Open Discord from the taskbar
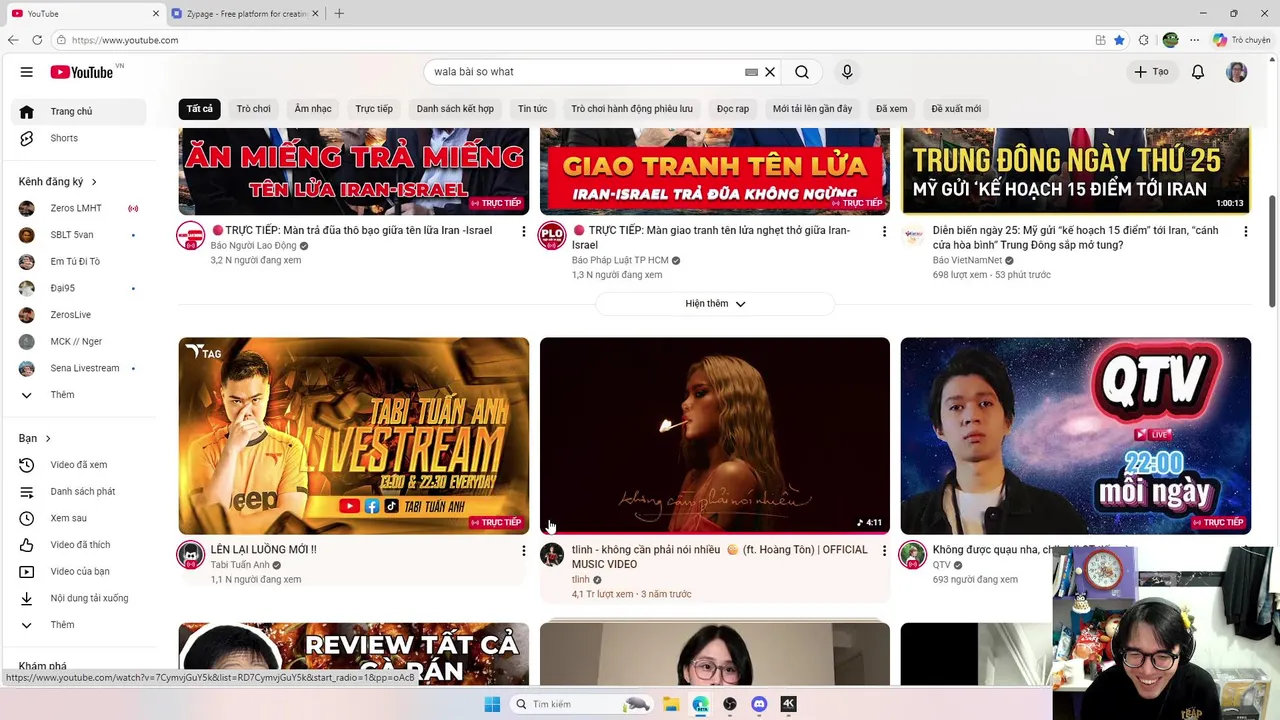This screenshot has width=1280, height=720. [x=759, y=704]
